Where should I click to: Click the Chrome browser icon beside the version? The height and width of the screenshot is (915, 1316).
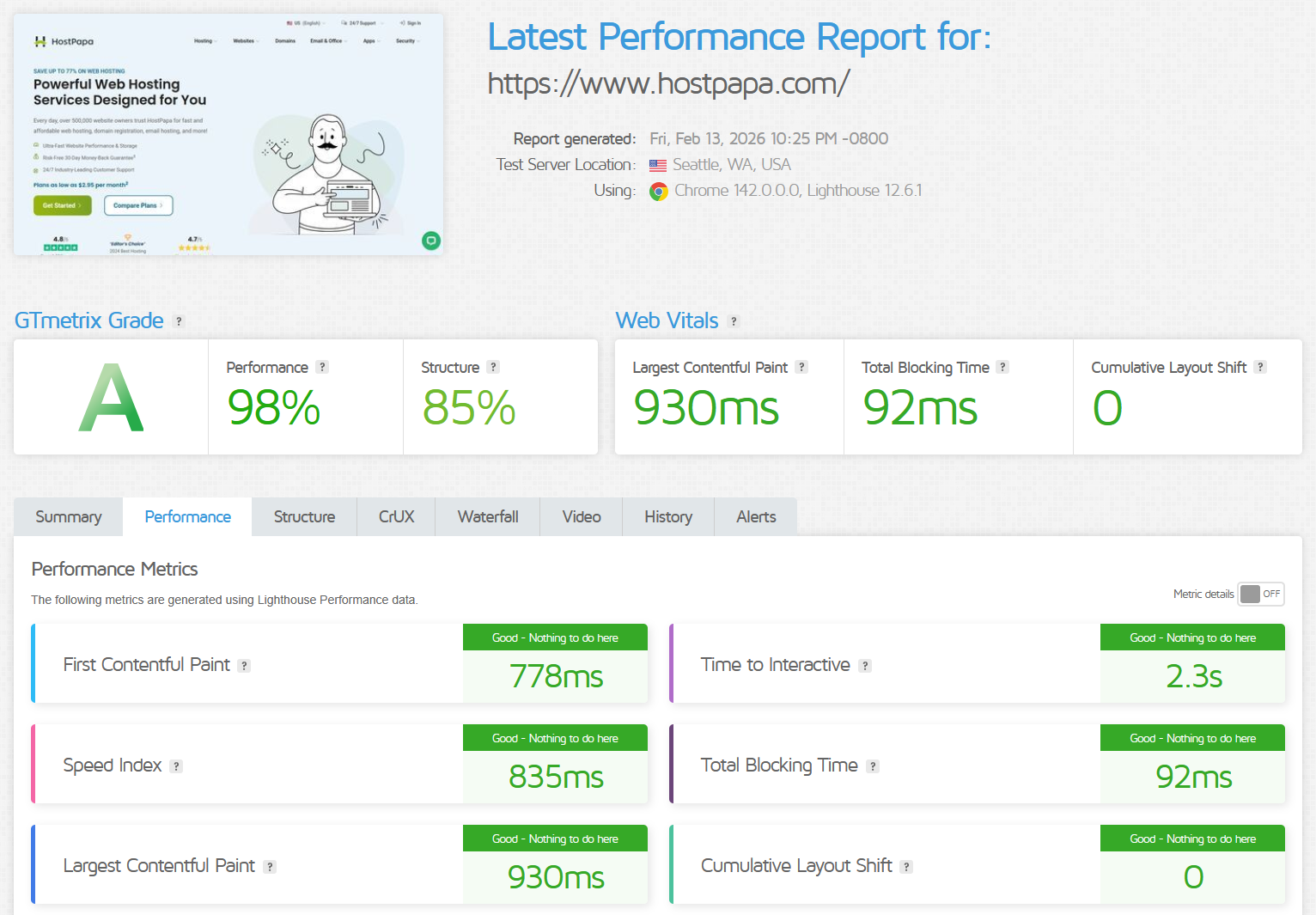[x=658, y=191]
